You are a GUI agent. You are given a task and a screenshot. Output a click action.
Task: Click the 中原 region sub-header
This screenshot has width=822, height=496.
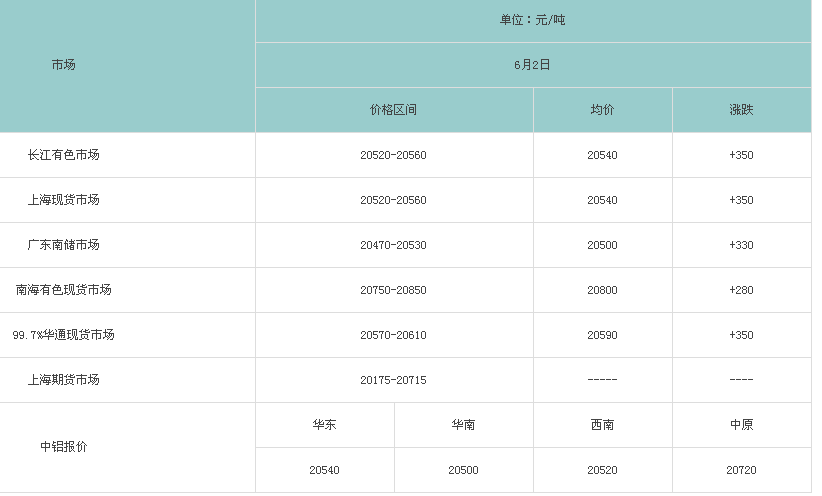(x=741, y=425)
